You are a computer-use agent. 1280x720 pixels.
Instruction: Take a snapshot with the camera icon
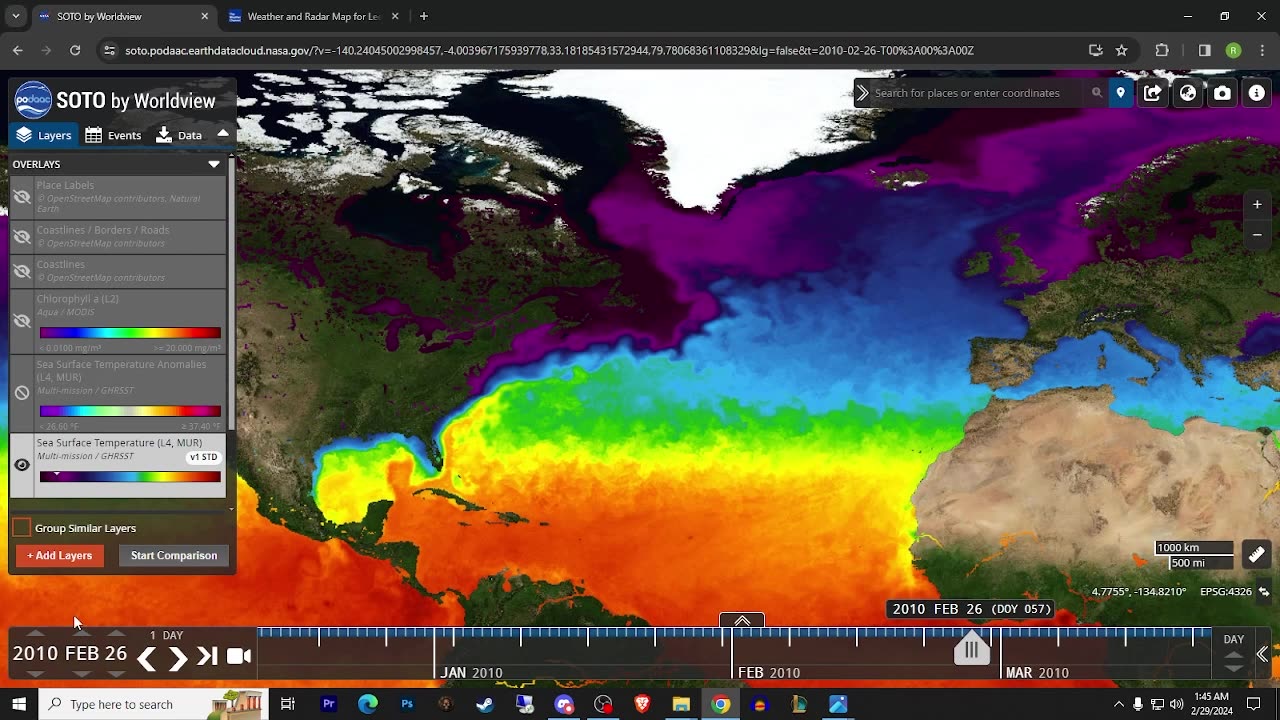coord(1223,93)
